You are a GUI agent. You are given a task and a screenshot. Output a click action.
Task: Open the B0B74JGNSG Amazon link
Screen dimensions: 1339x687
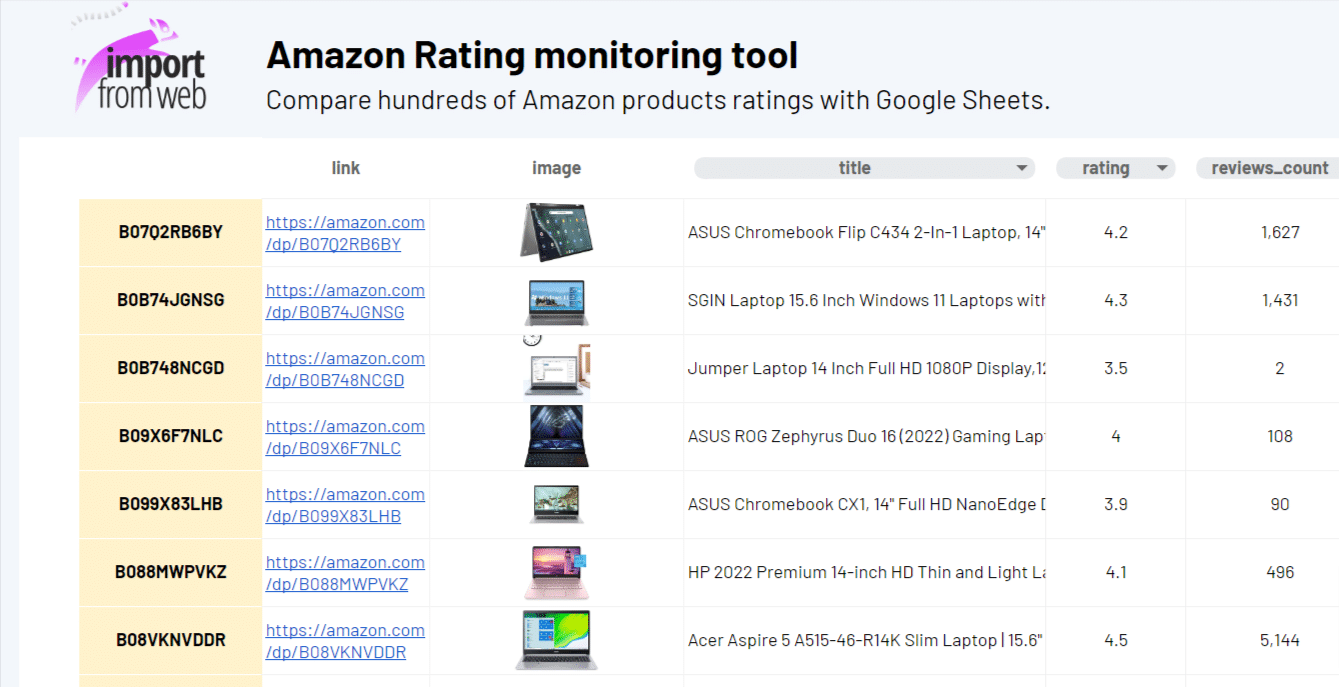coord(345,301)
